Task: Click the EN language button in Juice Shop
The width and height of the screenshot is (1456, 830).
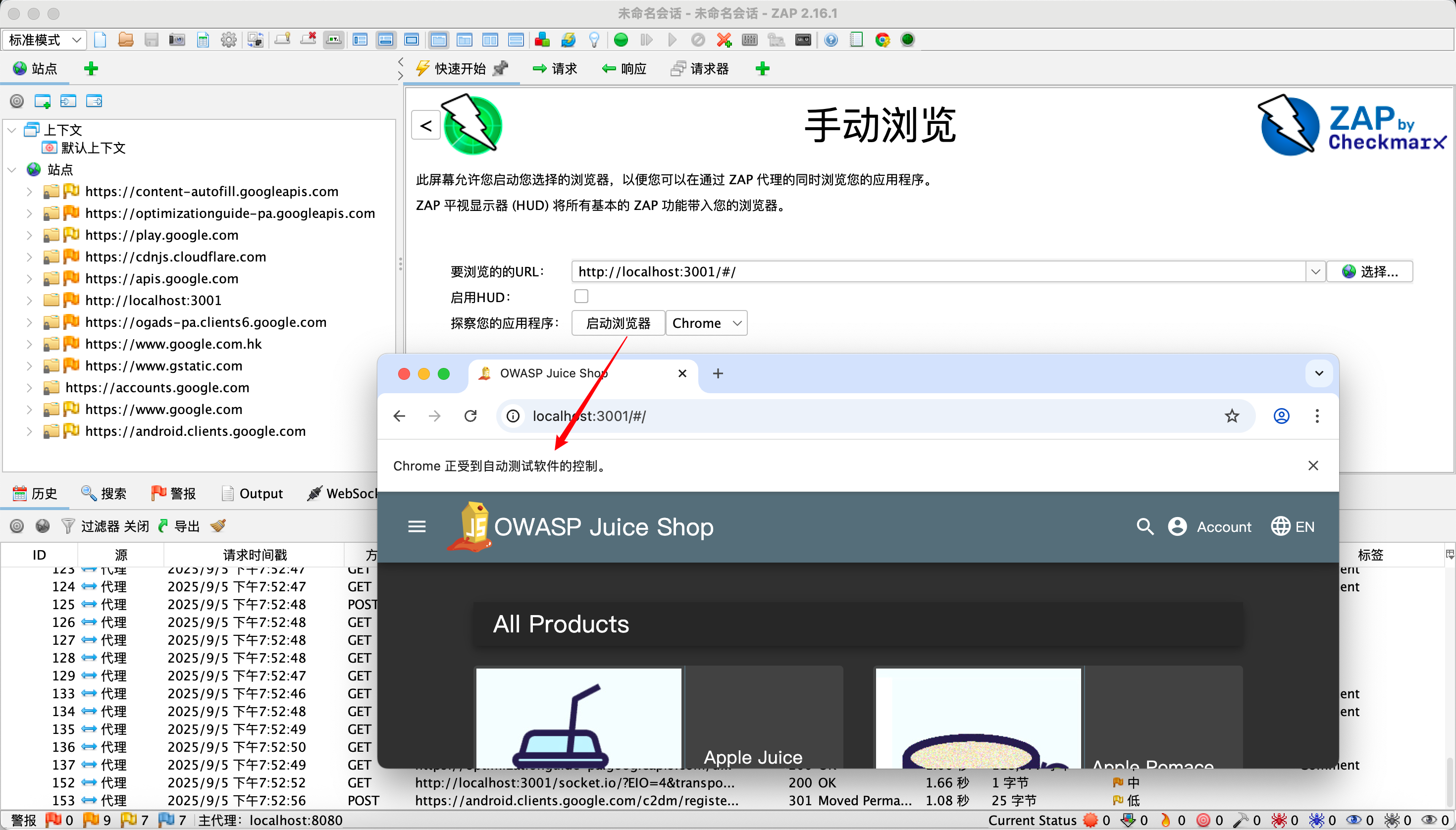Action: (1293, 527)
